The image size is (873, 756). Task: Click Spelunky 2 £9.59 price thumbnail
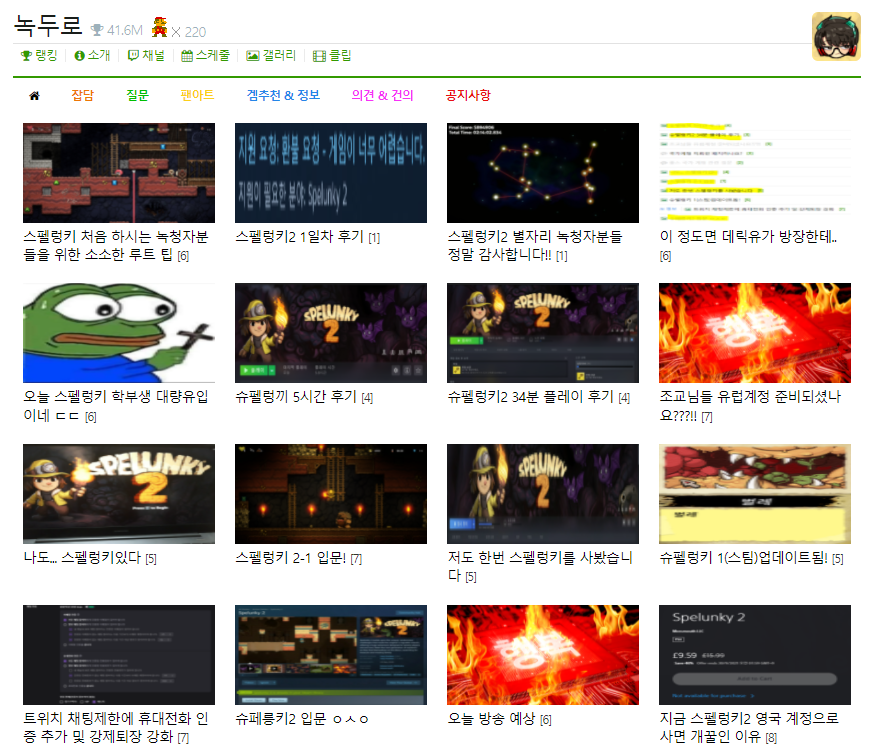coord(755,655)
